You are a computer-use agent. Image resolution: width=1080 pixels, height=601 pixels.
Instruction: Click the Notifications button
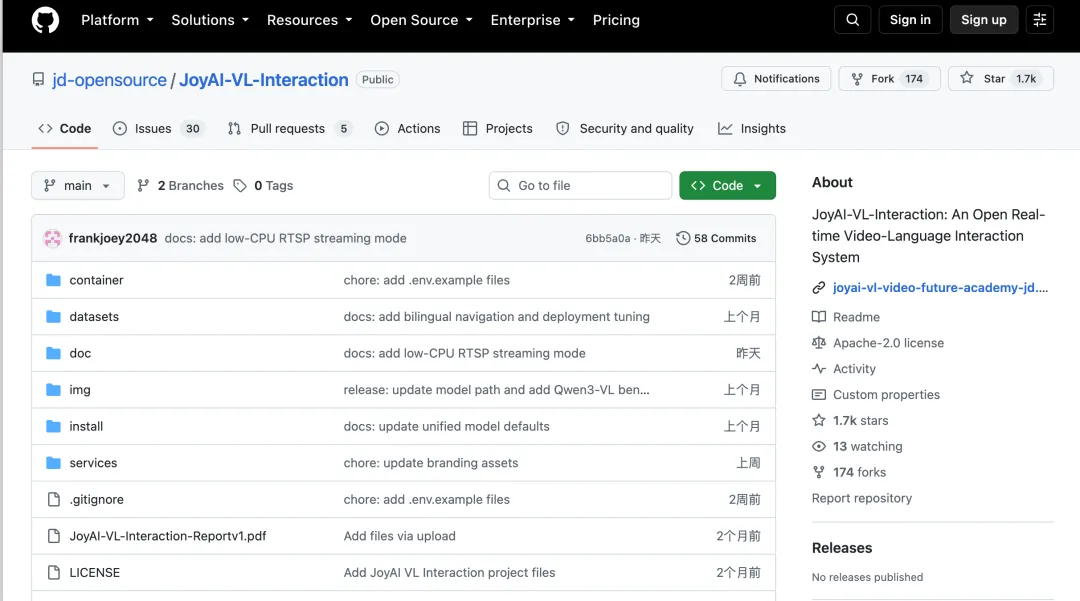click(x=776, y=78)
